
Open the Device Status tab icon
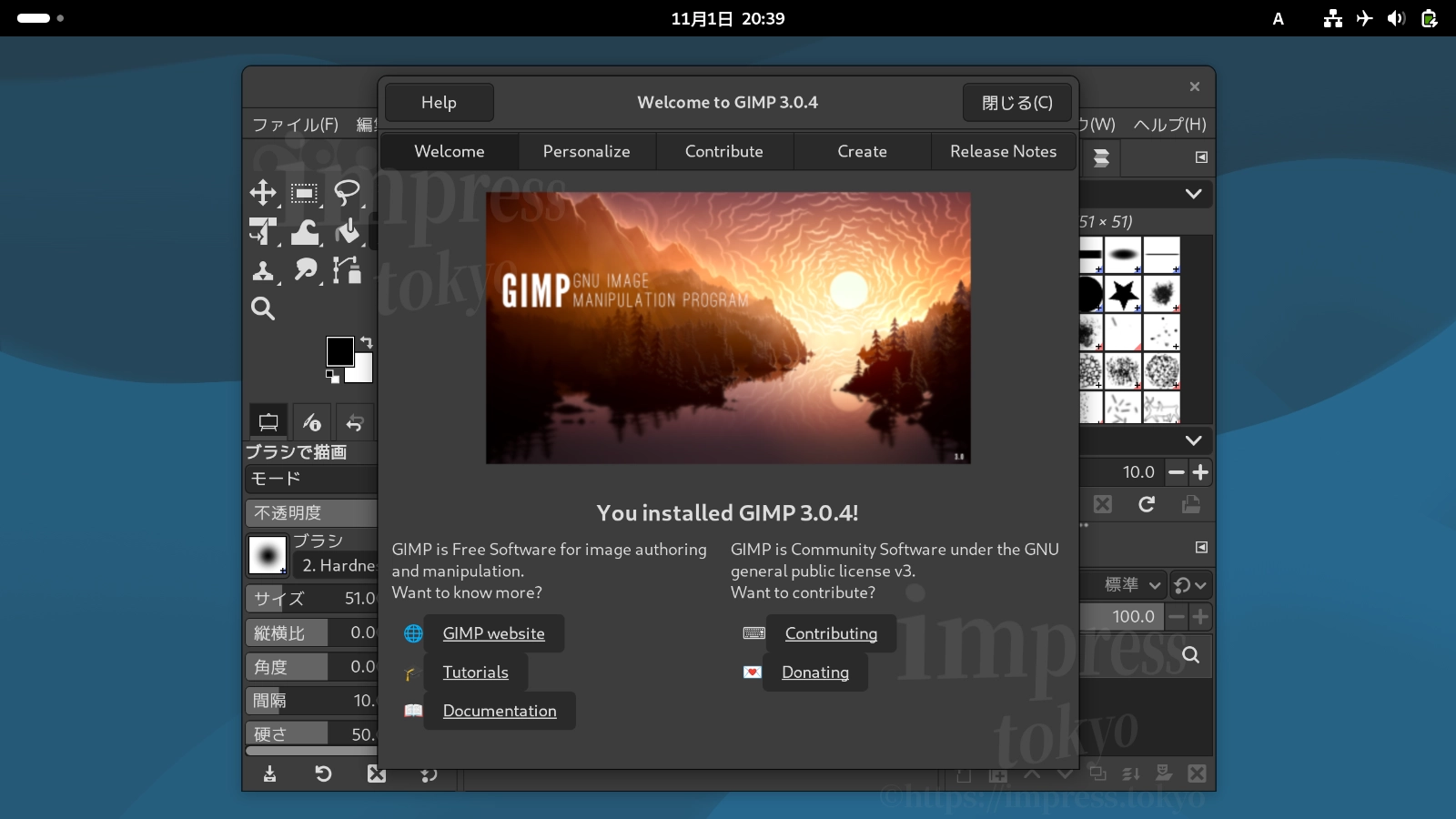click(311, 422)
